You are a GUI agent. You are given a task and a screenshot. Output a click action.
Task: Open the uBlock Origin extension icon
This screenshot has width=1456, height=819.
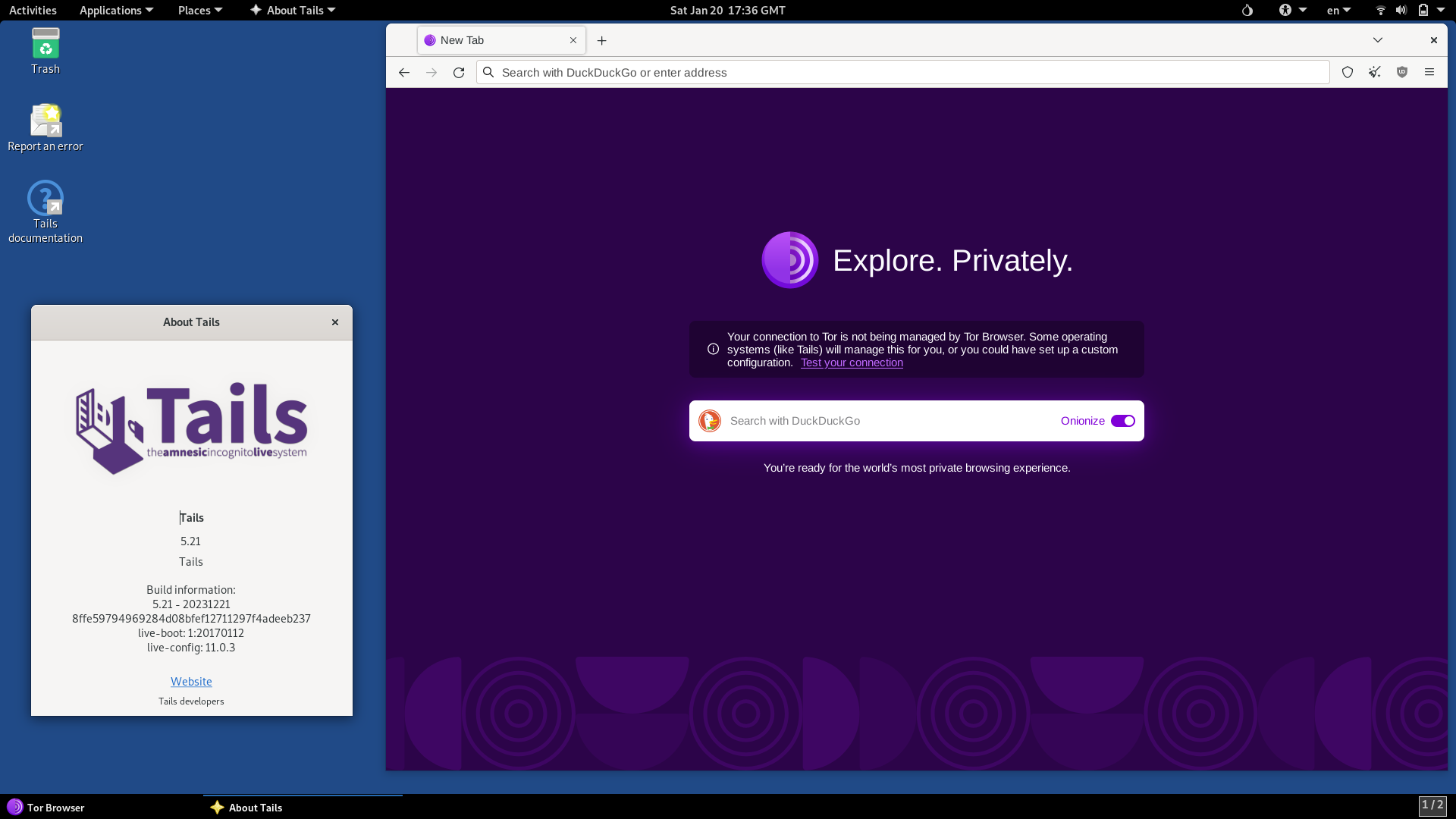[x=1401, y=72]
